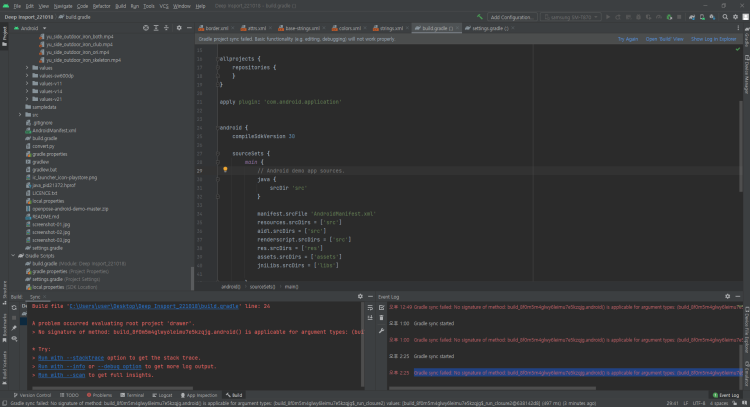This screenshot has height=407, width=750.
Task: Open the Android view mode dropdown
Action: 30,28
